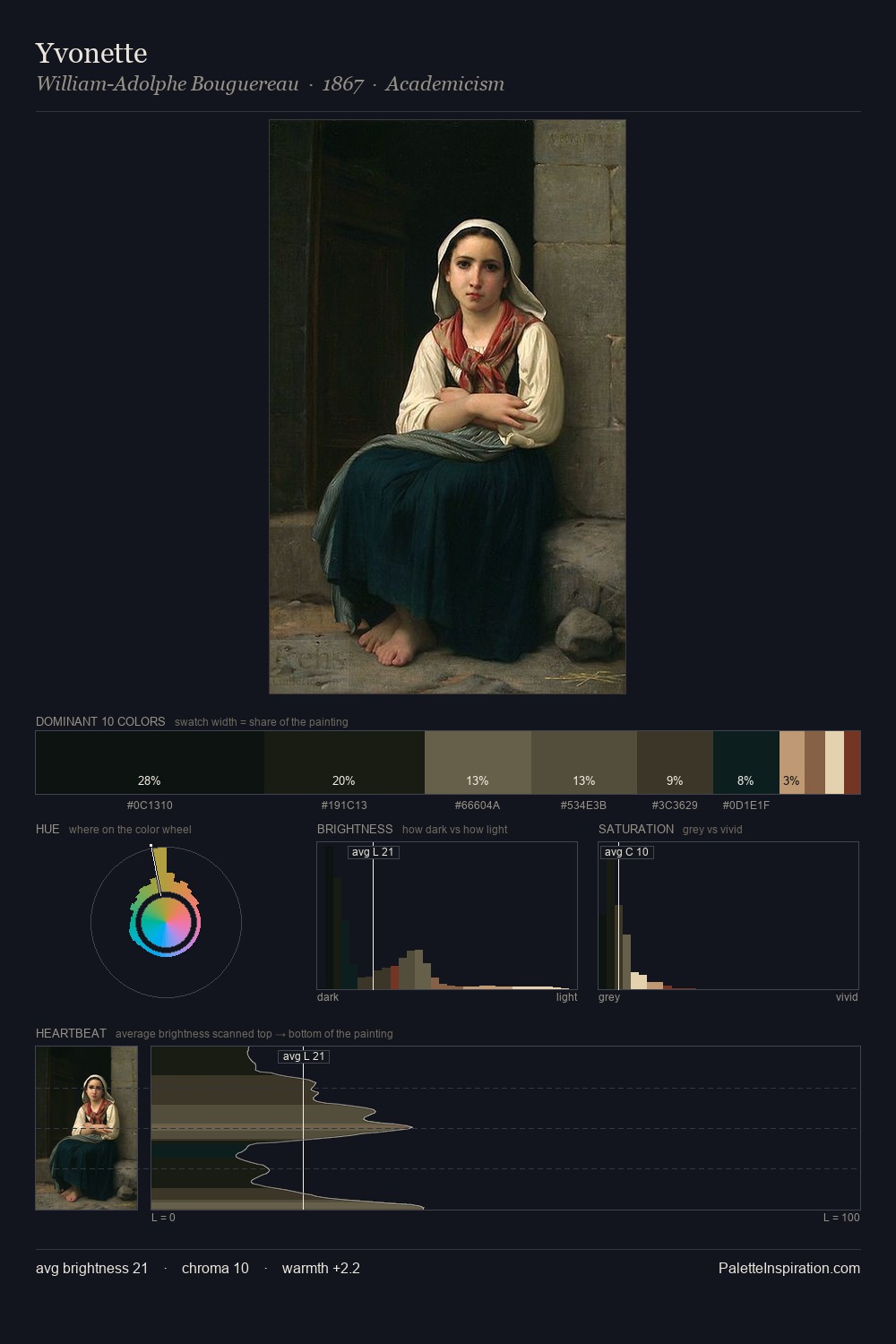This screenshot has width=896, height=1344.
Task: Click 'avg L 21' label in Brightness chart
Action: [x=373, y=852]
